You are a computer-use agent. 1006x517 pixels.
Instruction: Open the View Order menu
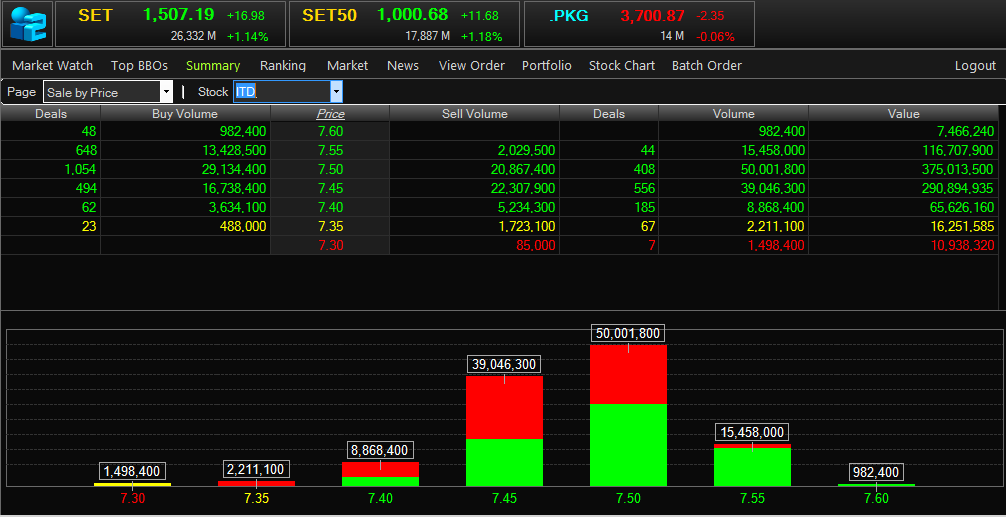tap(472, 65)
